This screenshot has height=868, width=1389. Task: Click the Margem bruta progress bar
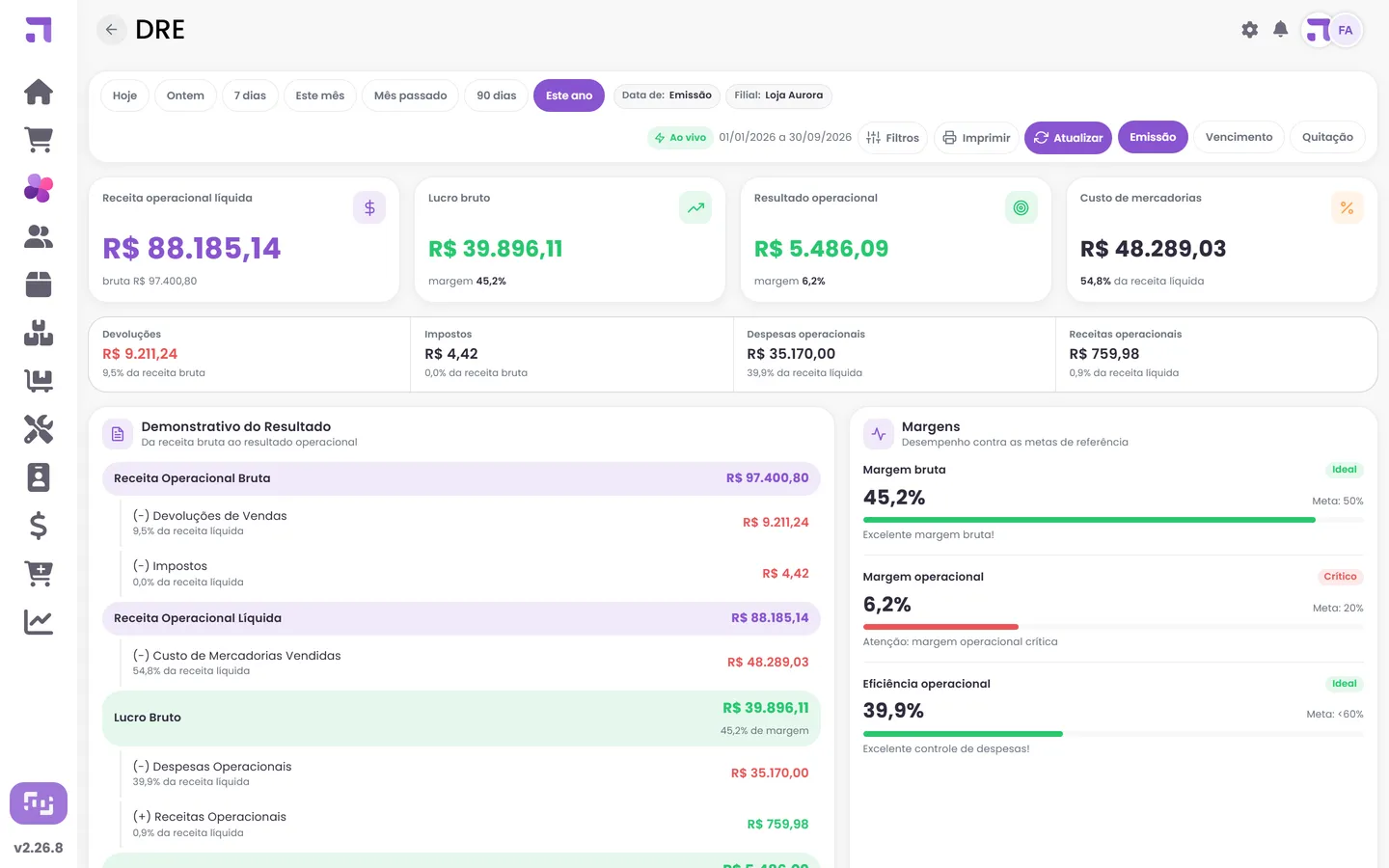[x=1113, y=520]
